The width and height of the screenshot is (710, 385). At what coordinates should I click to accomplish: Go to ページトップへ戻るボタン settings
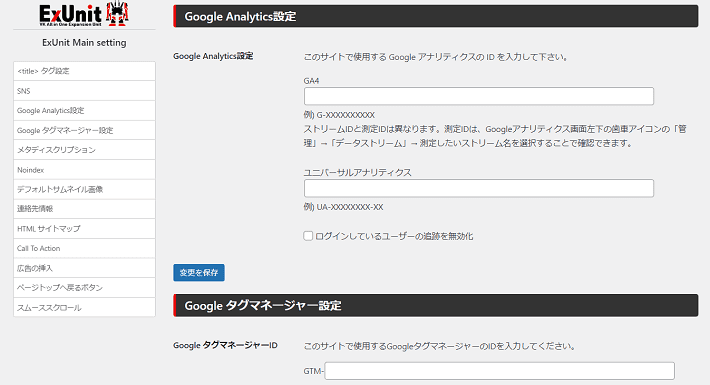click(x=84, y=288)
